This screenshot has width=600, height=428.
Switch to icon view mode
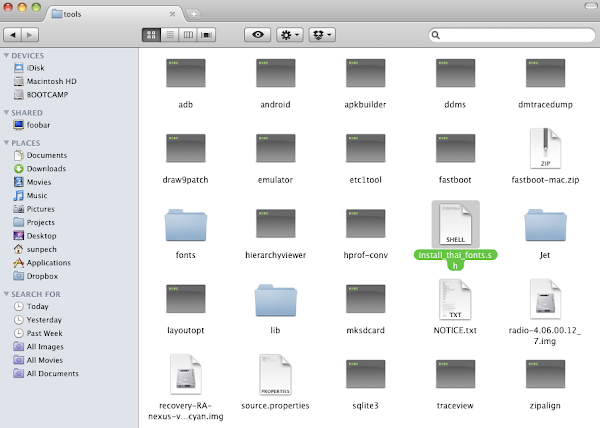click(151, 35)
